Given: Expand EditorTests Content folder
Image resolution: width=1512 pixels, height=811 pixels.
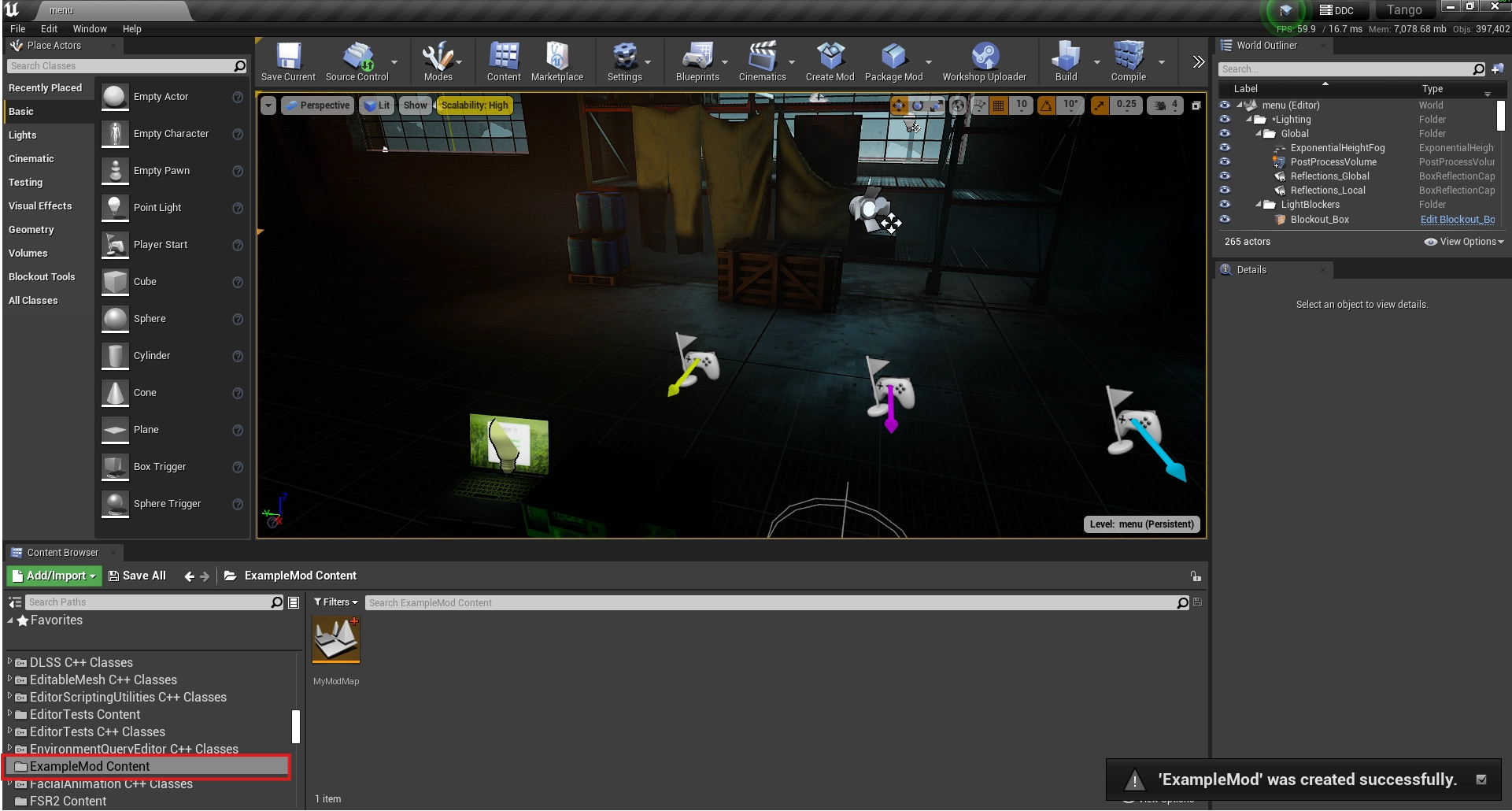Looking at the screenshot, I should (x=9, y=714).
